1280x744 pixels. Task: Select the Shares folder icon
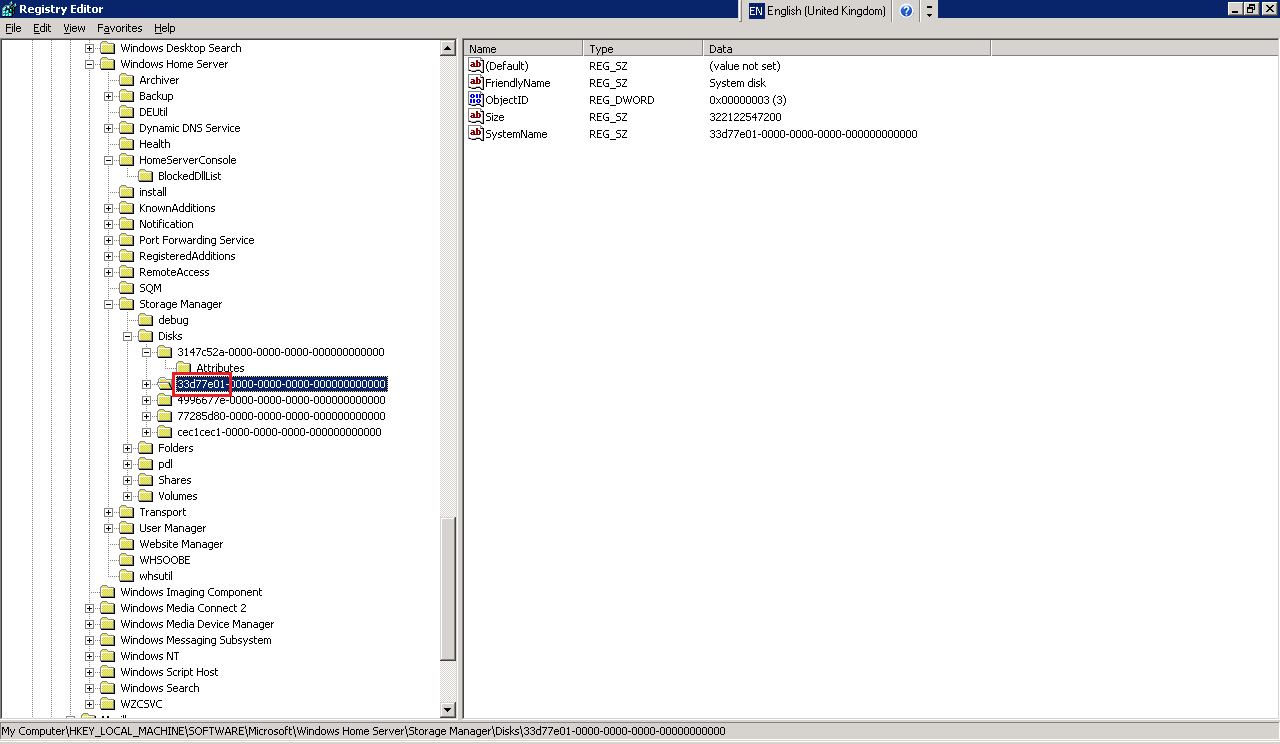tap(145, 480)
